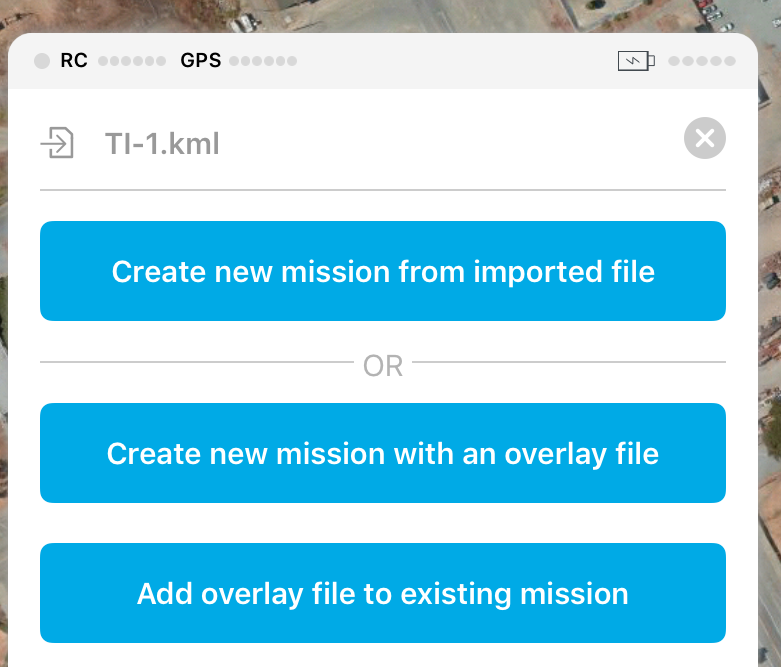Create new mission with an overlay file
Image resolution: width=781 pixels, height=667 pixels.
(x=383, y=453)
